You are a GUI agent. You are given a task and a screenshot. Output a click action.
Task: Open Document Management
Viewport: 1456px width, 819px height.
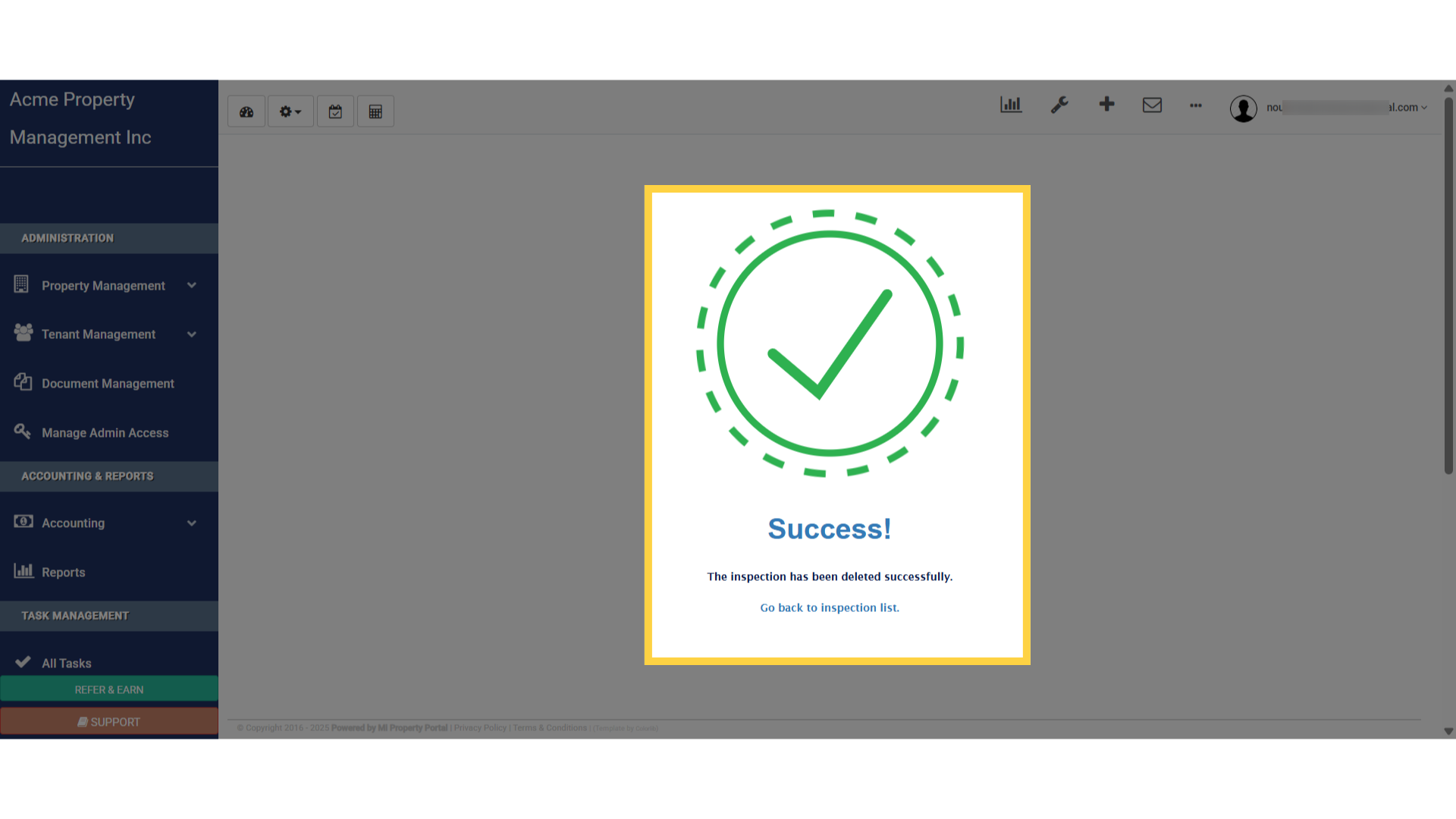tap(108, 384)
